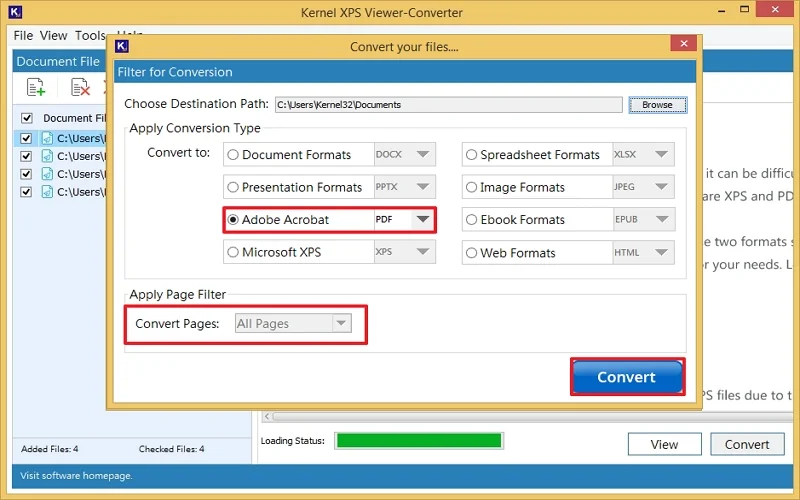Click Browse to choose destination path
This screenshot has width=800, height=500.
658,105
